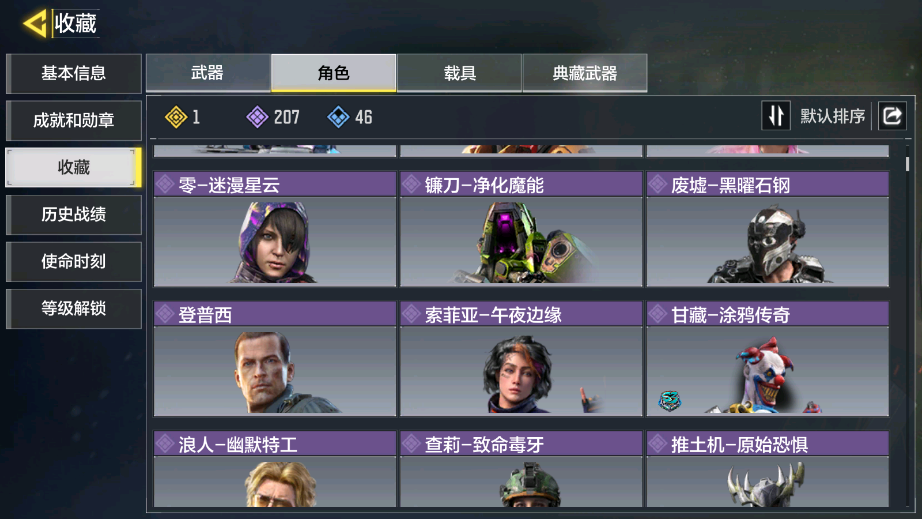This screenshot has width=922, height=519.
Task: Click the yellow back arrow icon
Action: click(x=35, y=24)
